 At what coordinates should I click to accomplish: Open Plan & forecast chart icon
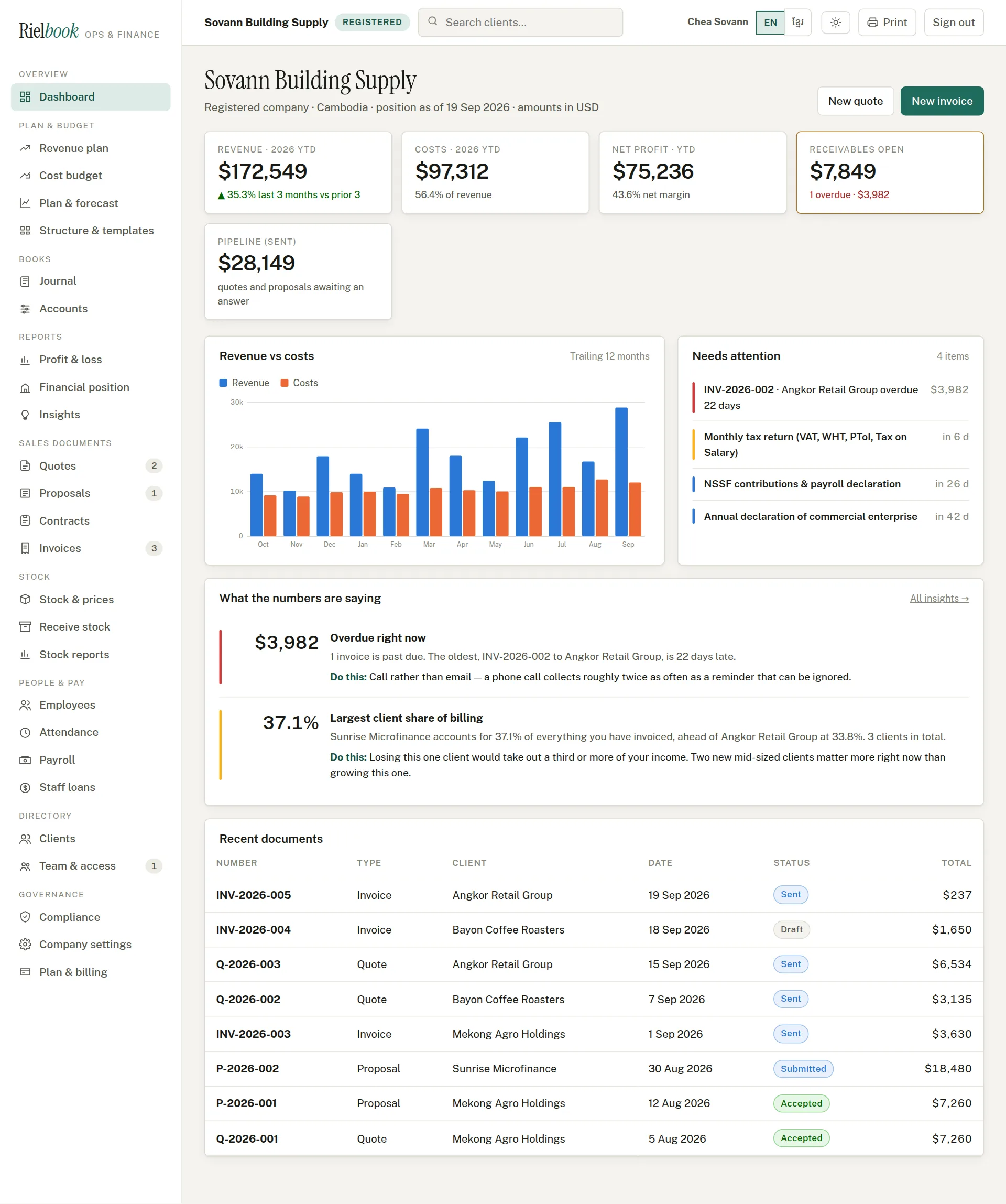point(25,203)
